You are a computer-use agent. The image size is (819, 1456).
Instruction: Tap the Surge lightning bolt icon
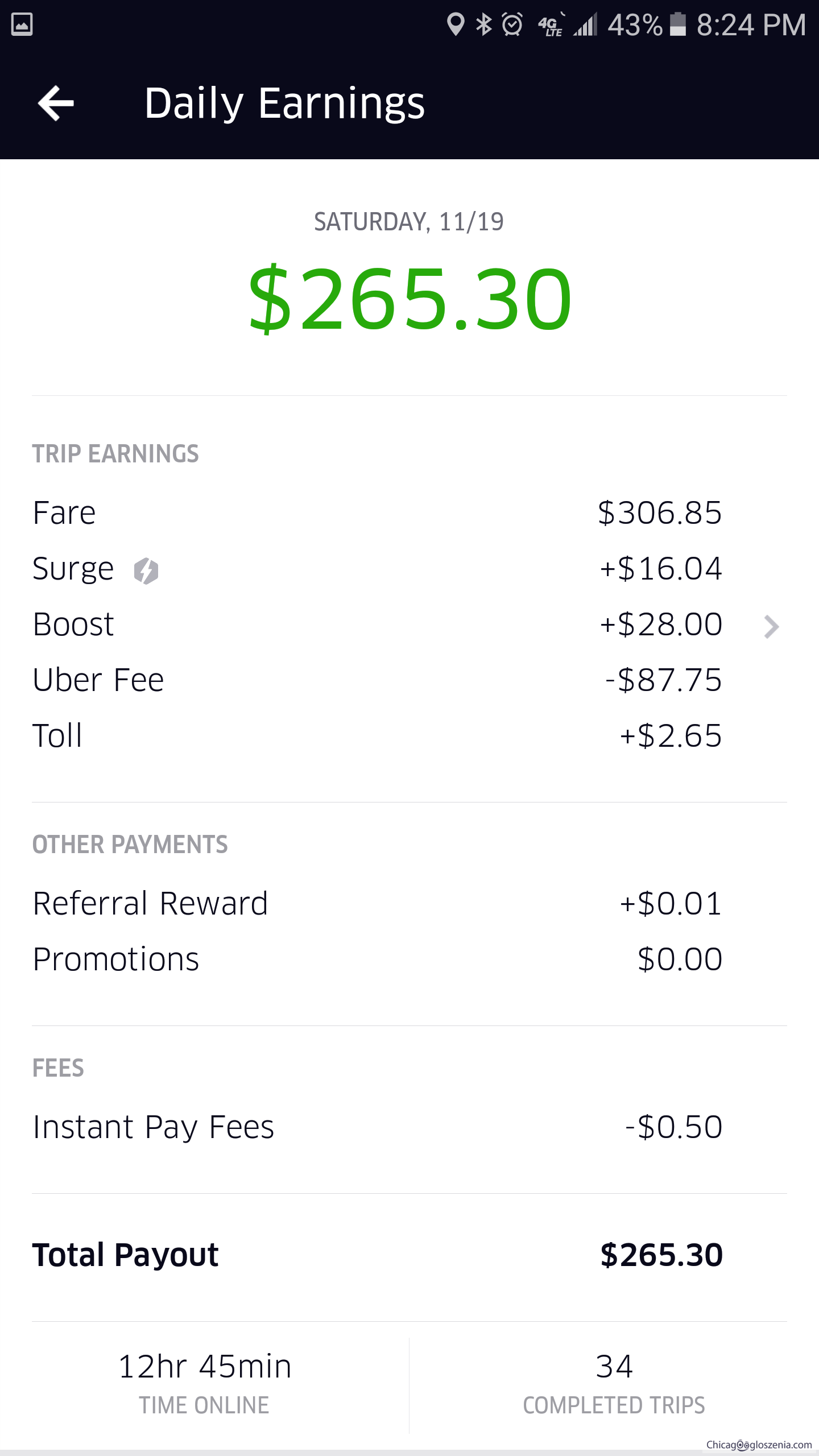coord(146,570)
